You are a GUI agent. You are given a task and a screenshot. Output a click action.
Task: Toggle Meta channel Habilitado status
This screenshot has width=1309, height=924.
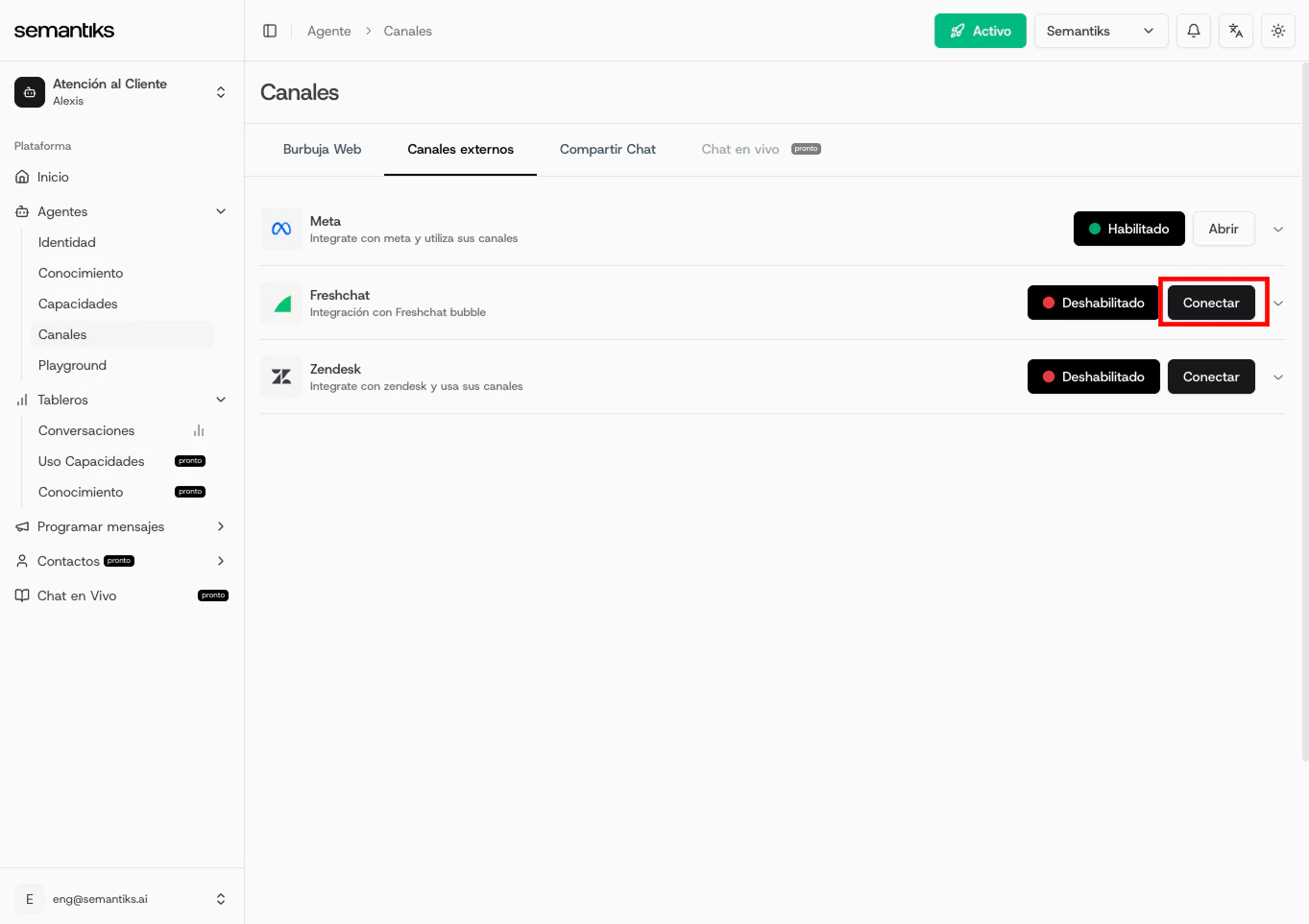click(1128, 229)
